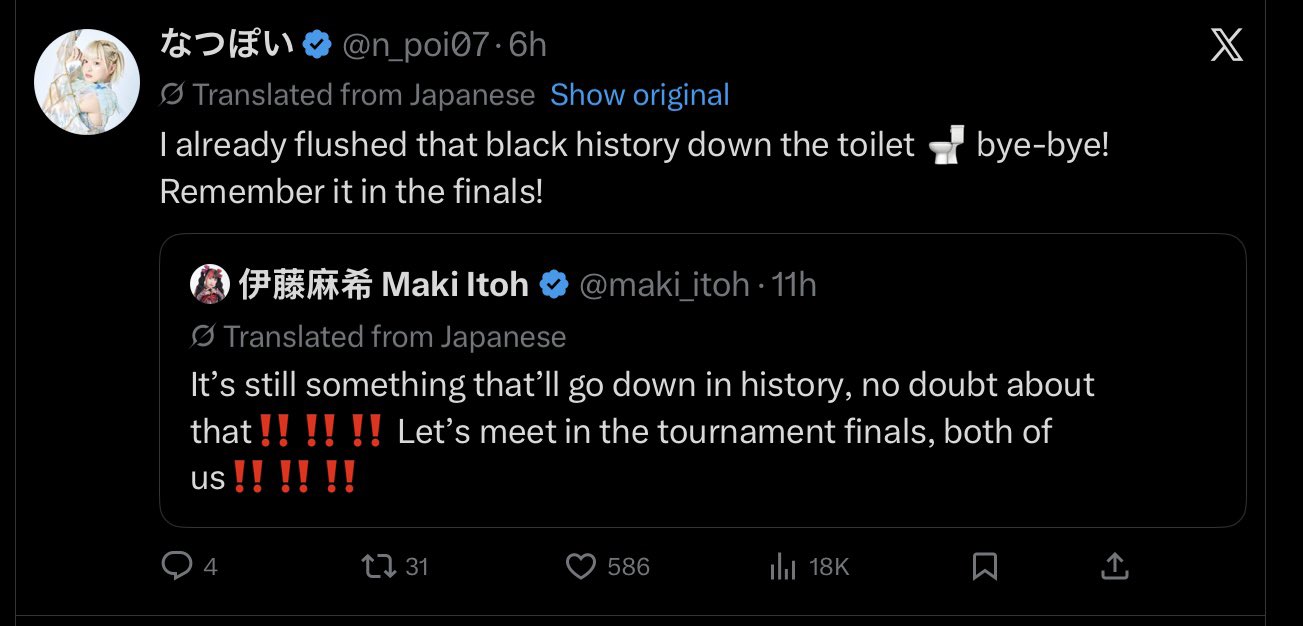
Task: Open なつぽい profile picture
Action: (87, 82)
